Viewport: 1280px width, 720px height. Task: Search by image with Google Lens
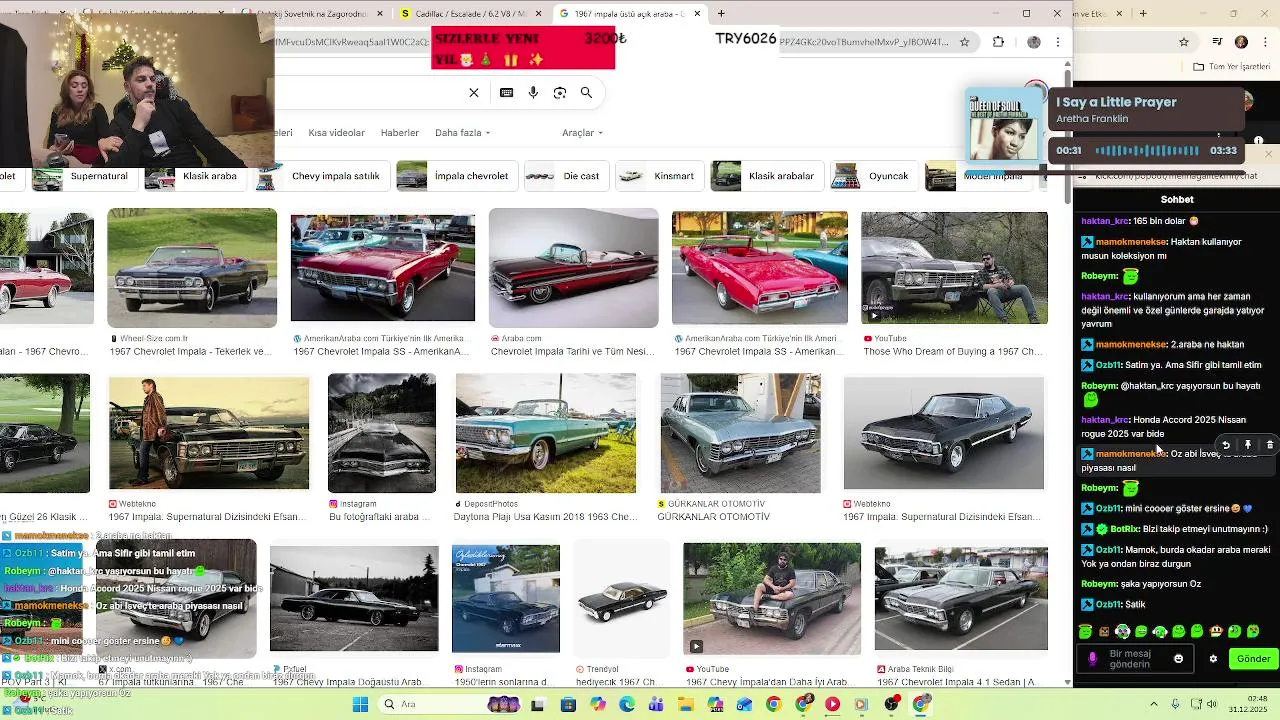tap(560, 93)
